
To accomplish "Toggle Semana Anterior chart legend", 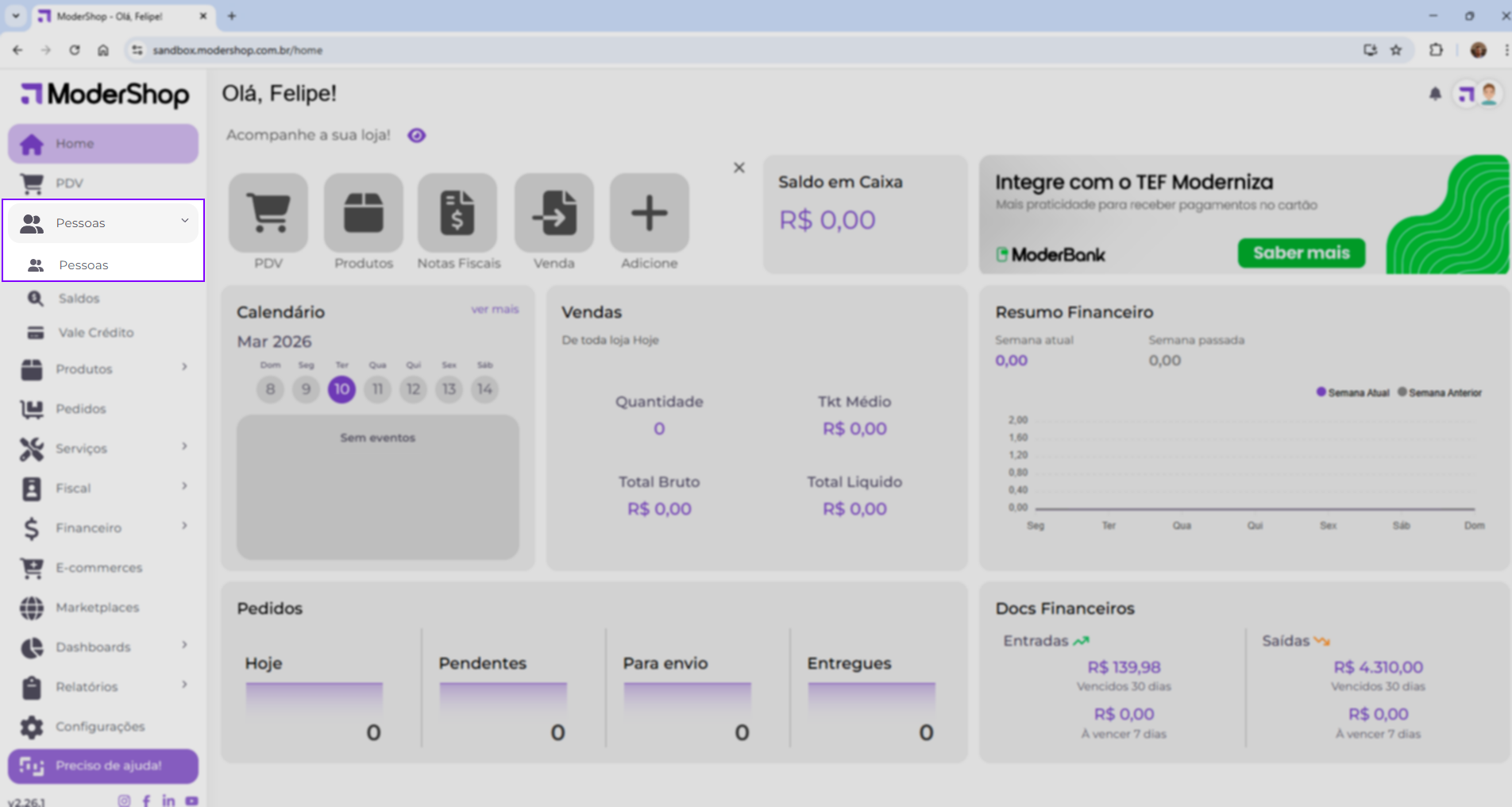I will pyautogui.click(x=1440, y=392).
